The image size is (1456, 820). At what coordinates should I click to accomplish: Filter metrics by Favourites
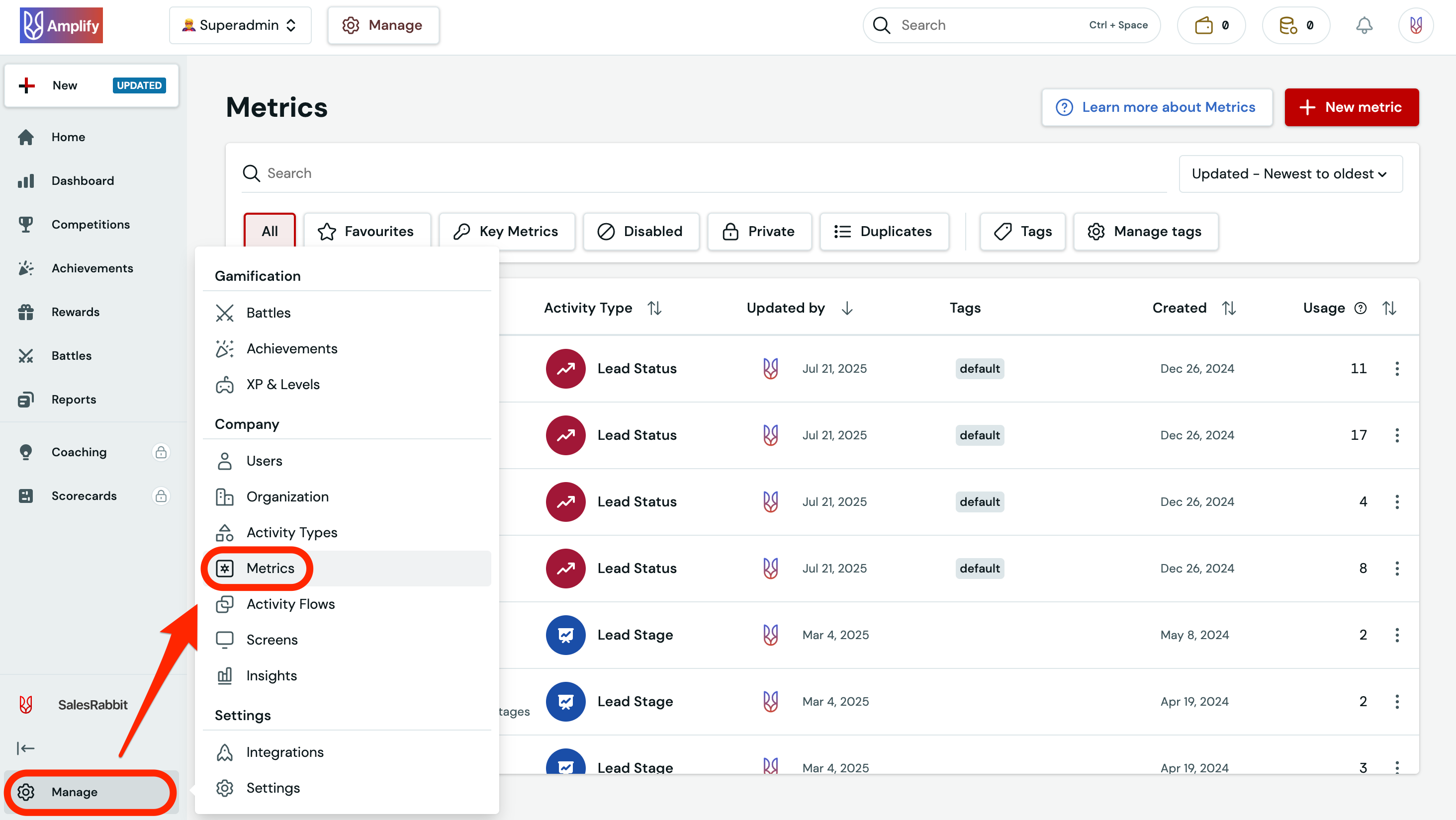pyautogui.click(x=367, y=231)
